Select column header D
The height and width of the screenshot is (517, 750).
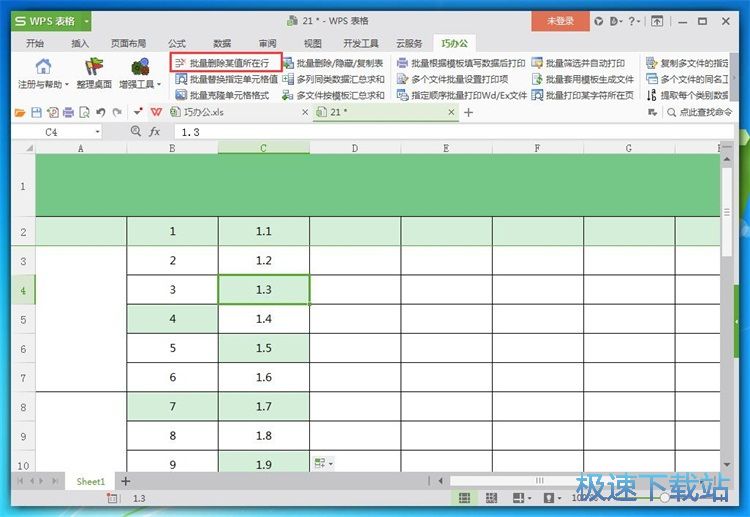[355, 148]
